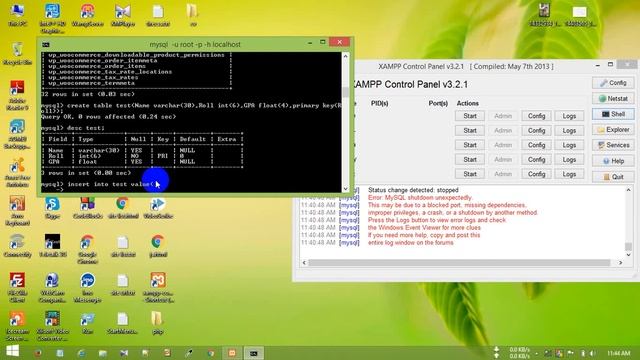Click the horizontal scrollbar of XAMPP log
This screenshot has height=360, width=640.
tap(459, 263)
